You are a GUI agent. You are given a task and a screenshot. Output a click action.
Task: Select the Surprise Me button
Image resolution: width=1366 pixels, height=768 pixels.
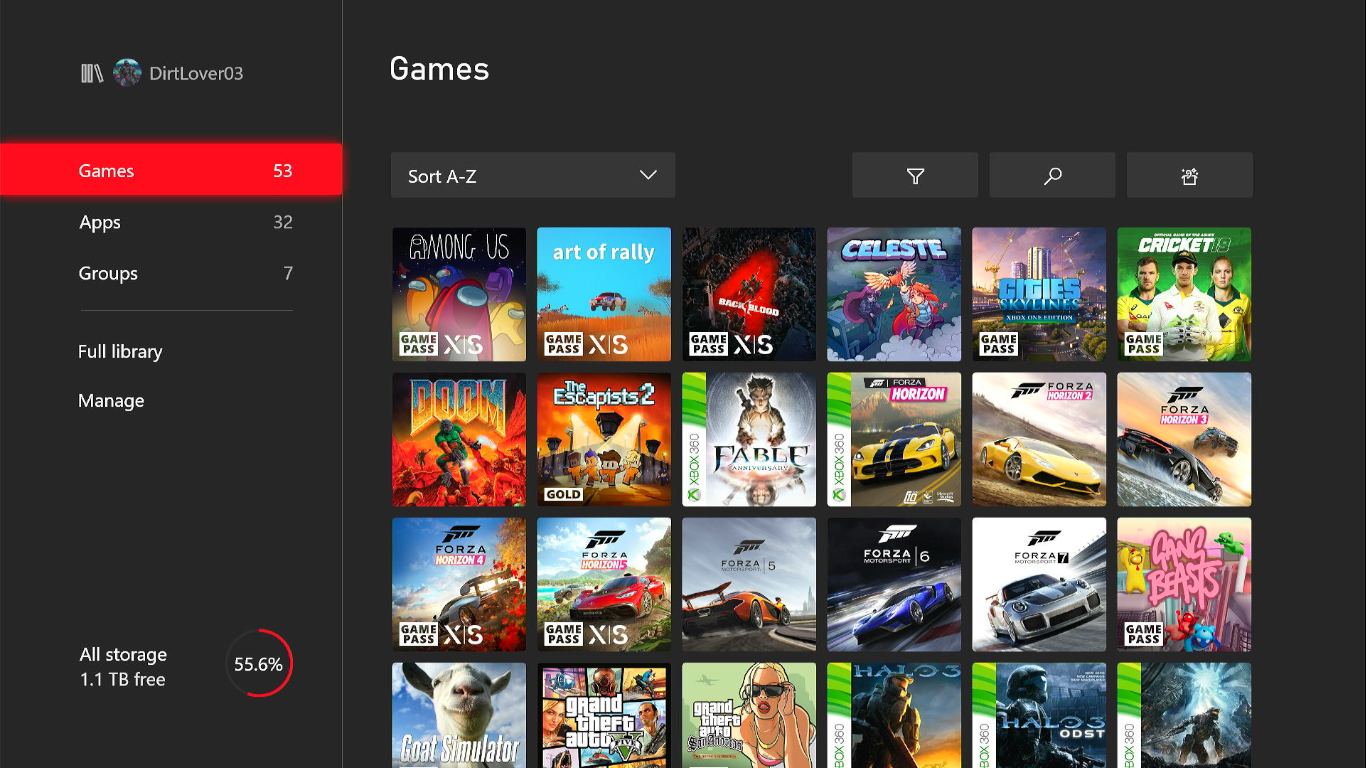tap(1189, 175)
